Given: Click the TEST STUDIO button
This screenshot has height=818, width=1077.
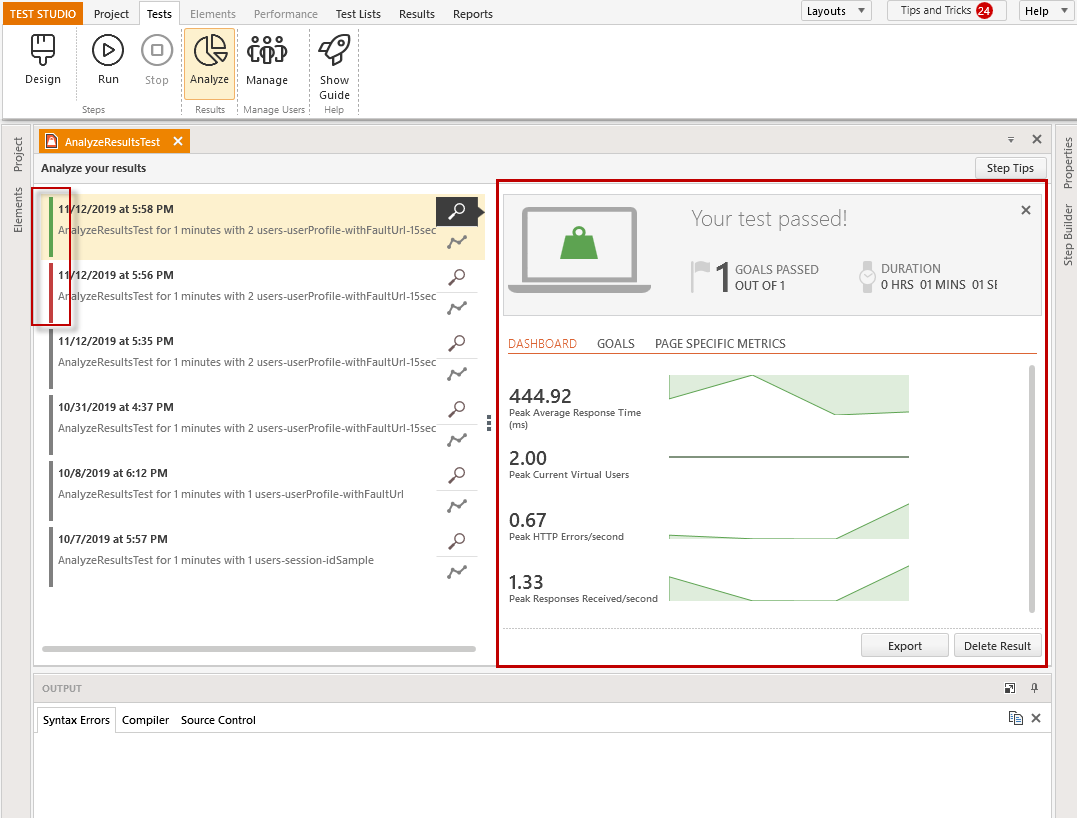Looking at the screenshot, I should coord(43,14).
